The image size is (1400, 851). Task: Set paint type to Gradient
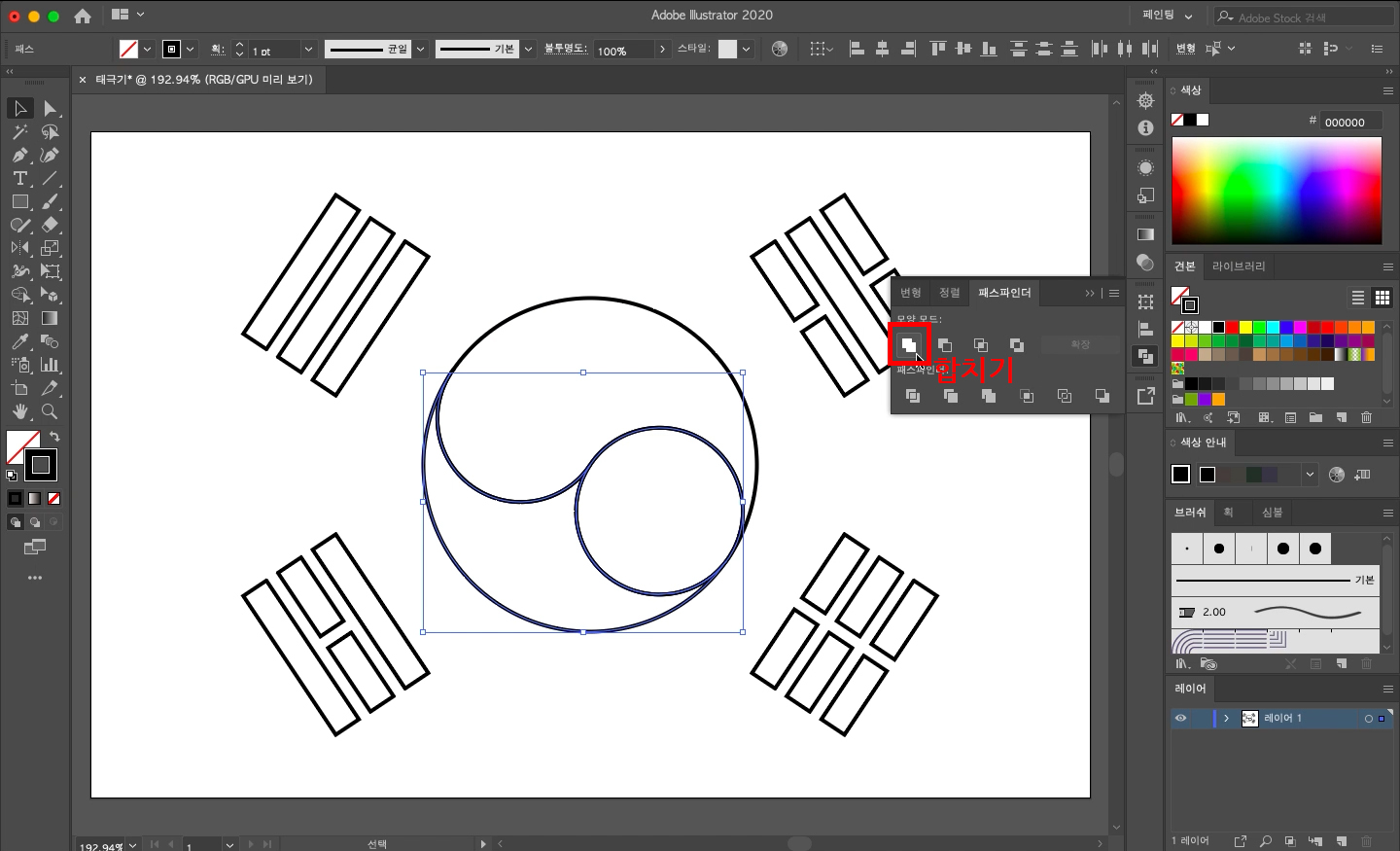34,498
